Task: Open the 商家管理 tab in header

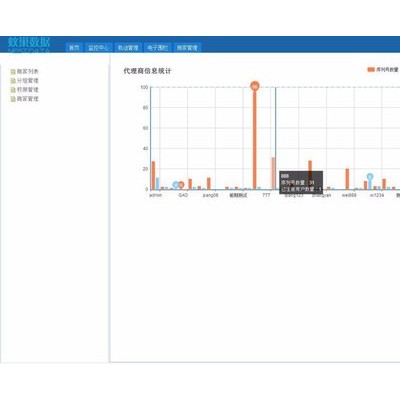Action: point(187,48)
